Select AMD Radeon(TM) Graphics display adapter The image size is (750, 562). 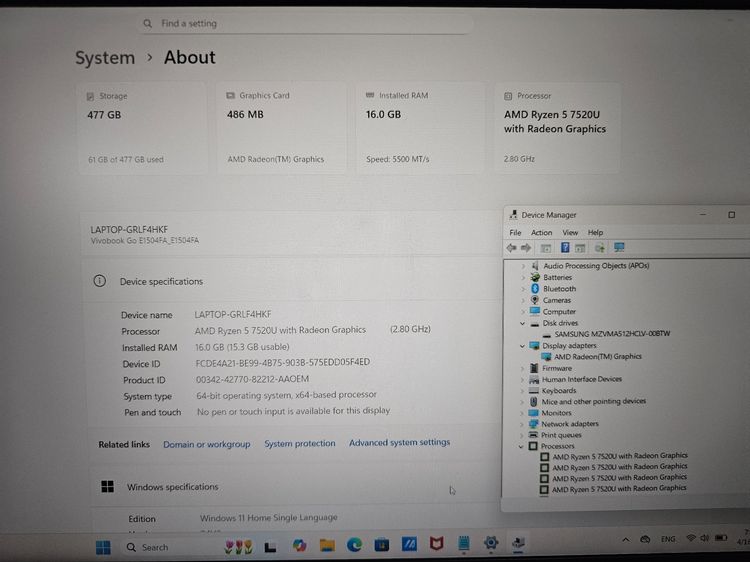click(597, 356)
